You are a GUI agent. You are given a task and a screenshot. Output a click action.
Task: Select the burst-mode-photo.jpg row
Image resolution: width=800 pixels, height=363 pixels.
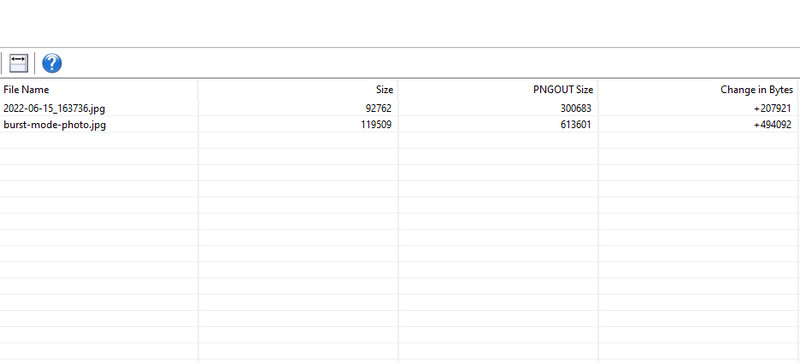[x=400, y=124]
